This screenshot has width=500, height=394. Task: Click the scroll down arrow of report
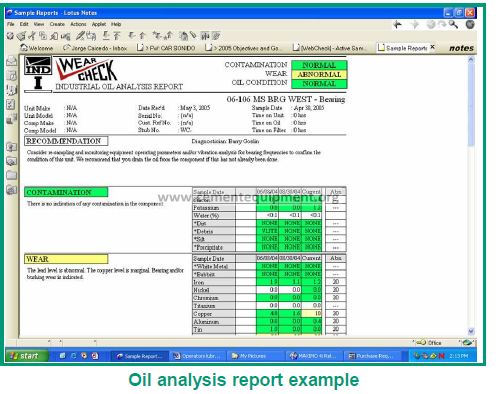(471, 331)
